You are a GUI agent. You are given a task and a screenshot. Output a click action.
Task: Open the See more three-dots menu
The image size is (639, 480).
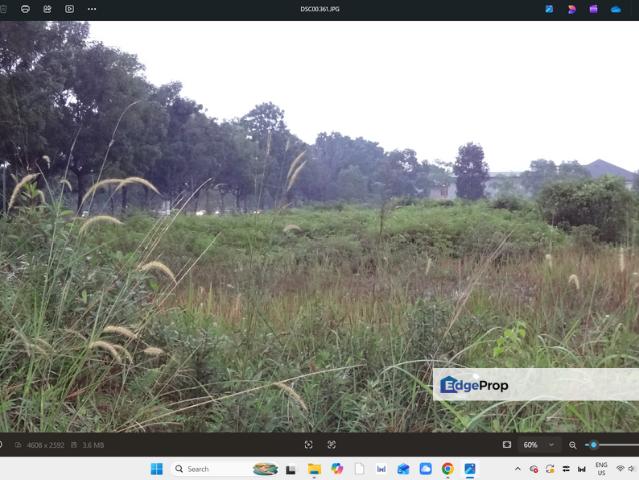tap(92, 9)
